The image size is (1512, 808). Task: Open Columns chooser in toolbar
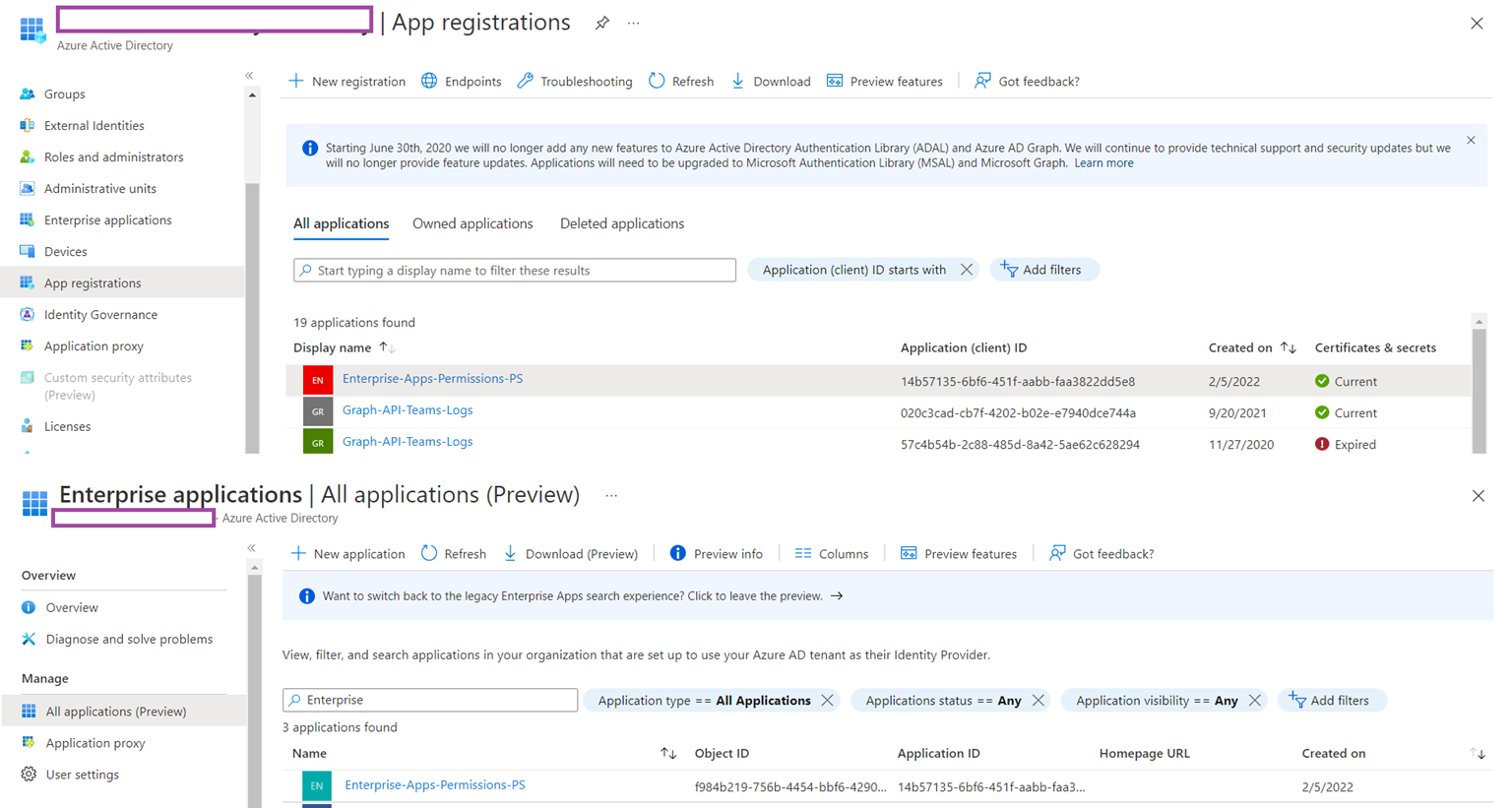pos(832,553)
